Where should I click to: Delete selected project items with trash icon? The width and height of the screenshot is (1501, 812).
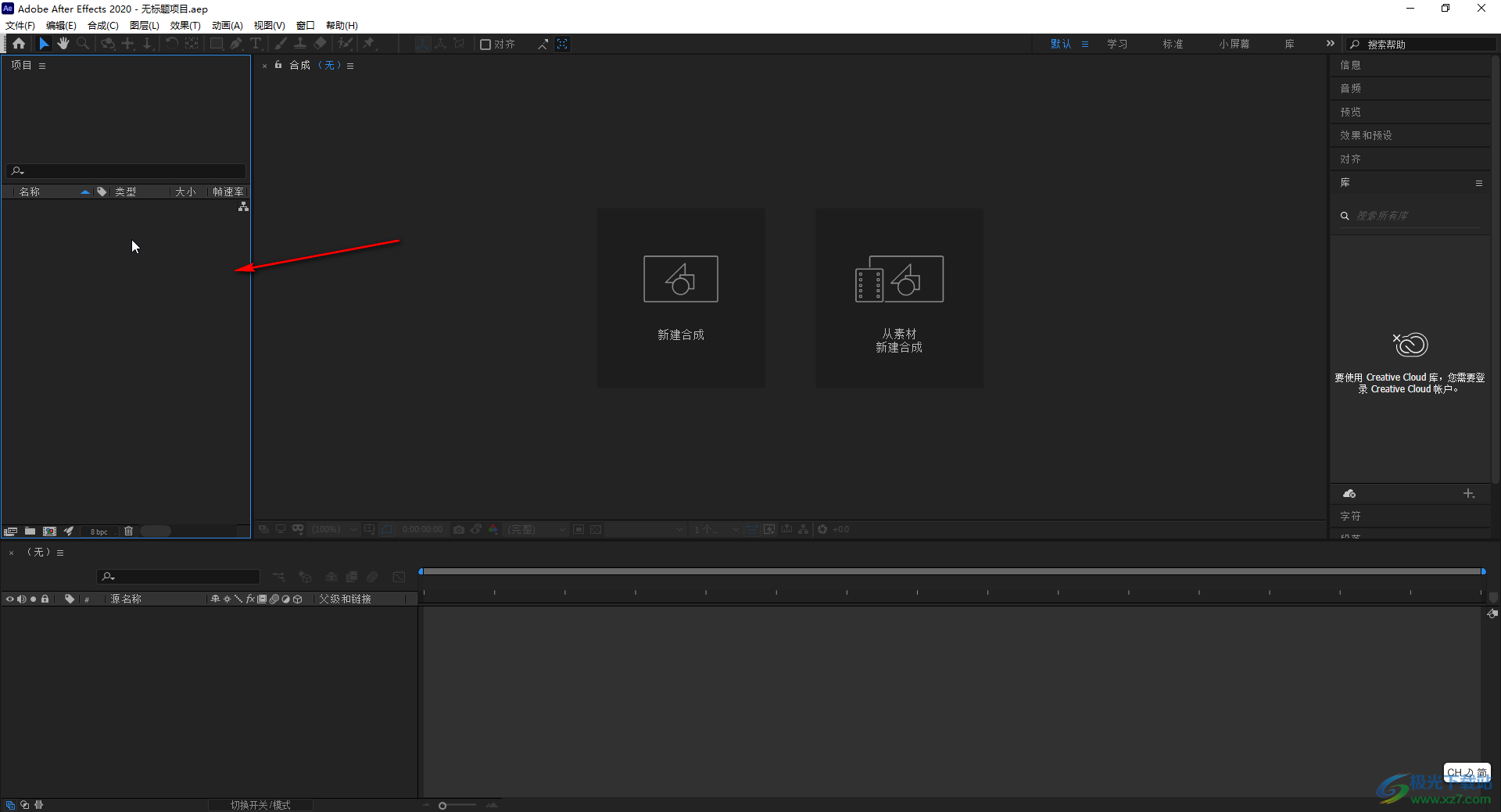coord(129,531)
